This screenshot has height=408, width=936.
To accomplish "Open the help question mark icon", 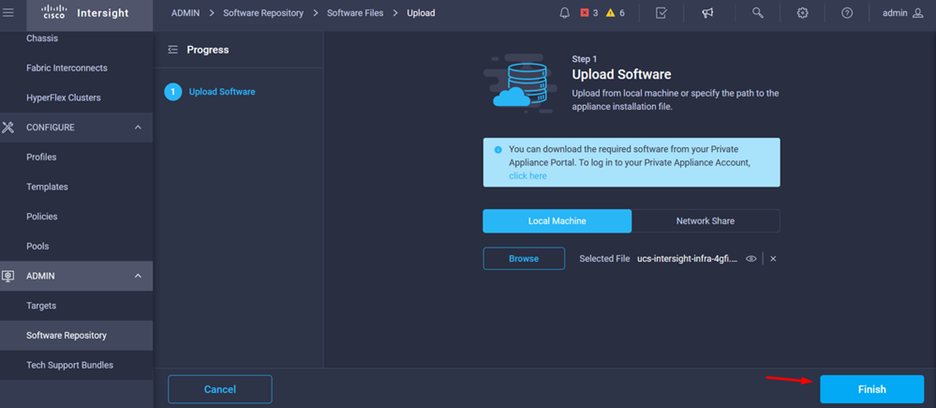I will [x=847, y=13].
